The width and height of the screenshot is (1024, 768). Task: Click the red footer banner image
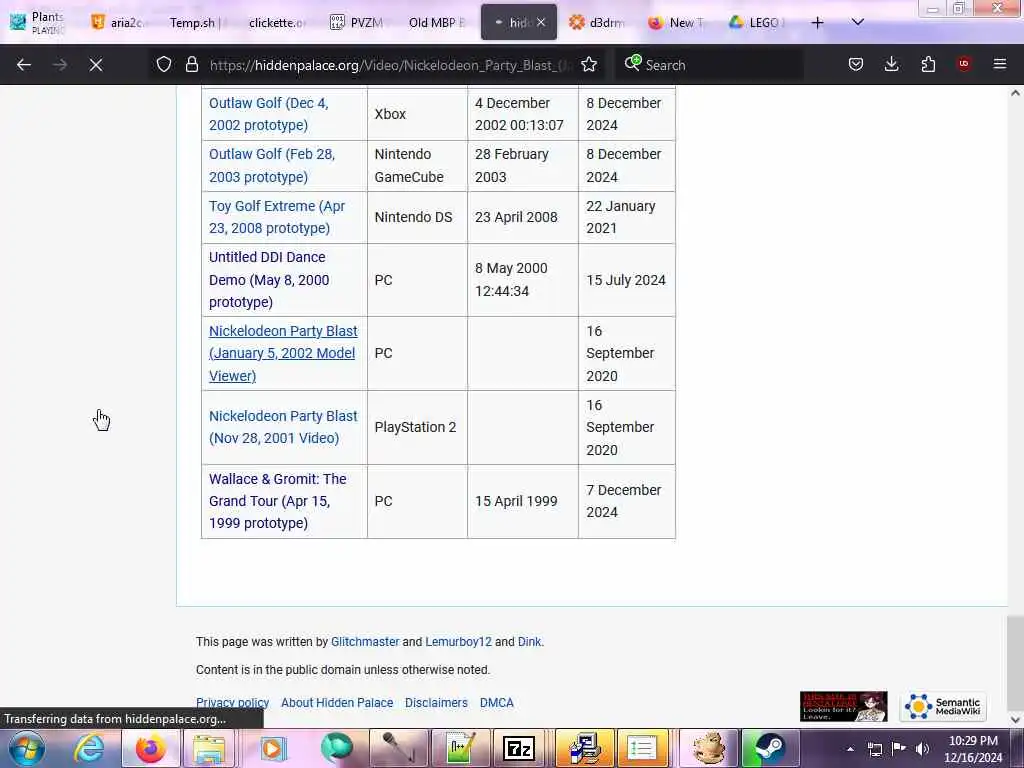click(x=843, y=706)
